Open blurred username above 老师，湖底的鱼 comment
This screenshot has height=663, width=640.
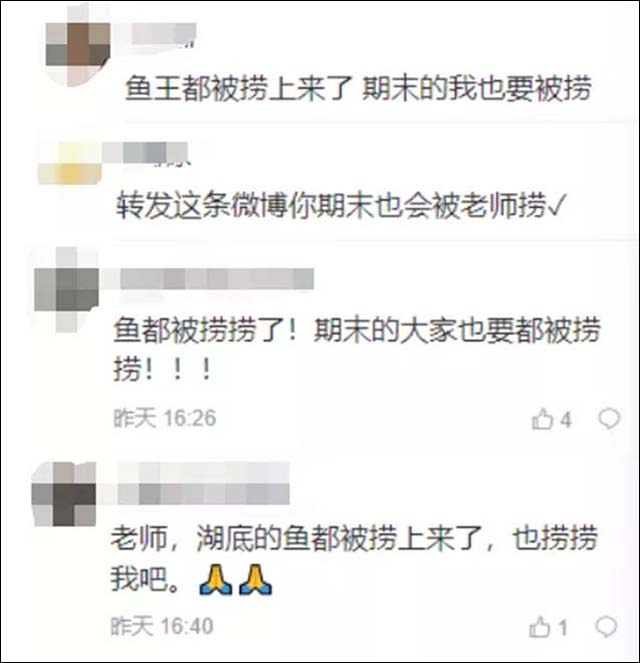(195, 483)
